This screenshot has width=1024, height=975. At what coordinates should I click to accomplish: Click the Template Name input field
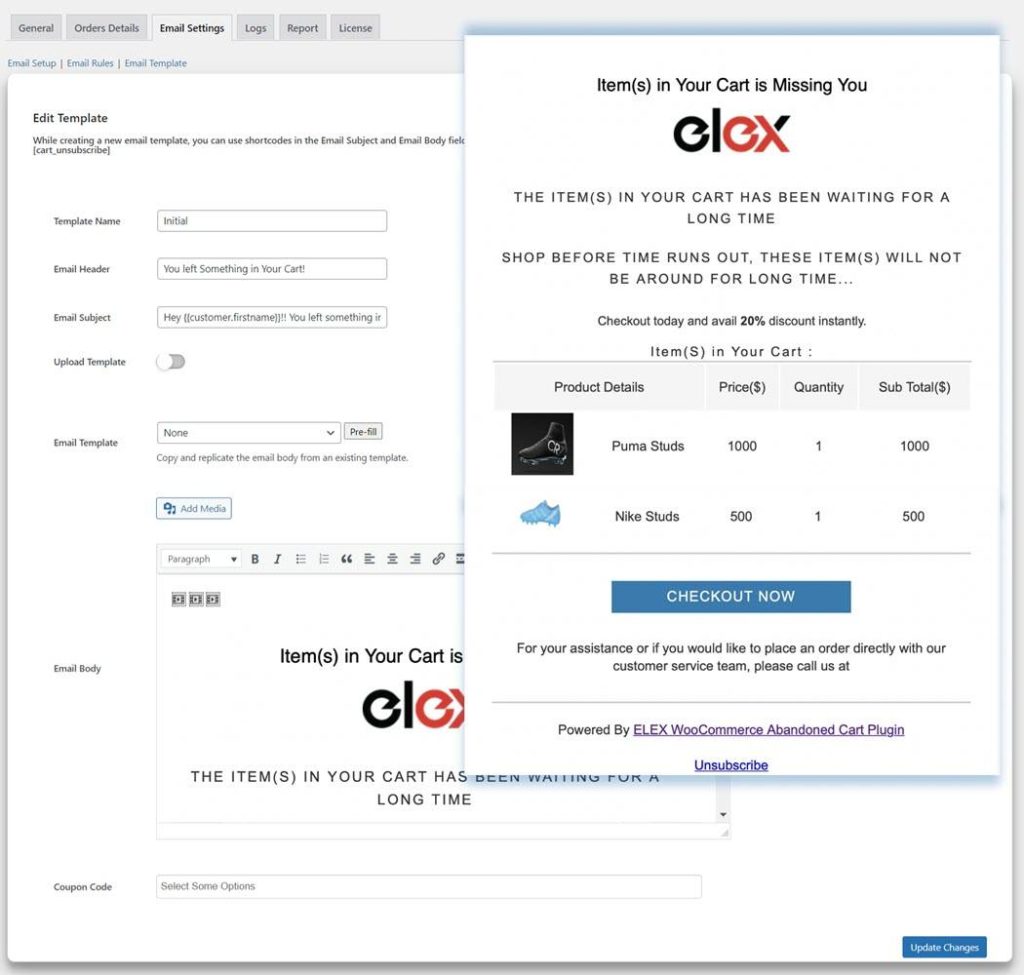[272, 221]
